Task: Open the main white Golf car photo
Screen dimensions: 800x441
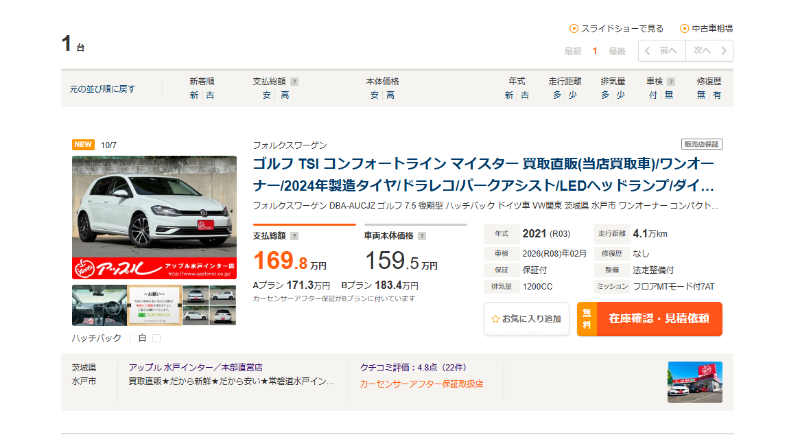Action: [x=154, y=217]
